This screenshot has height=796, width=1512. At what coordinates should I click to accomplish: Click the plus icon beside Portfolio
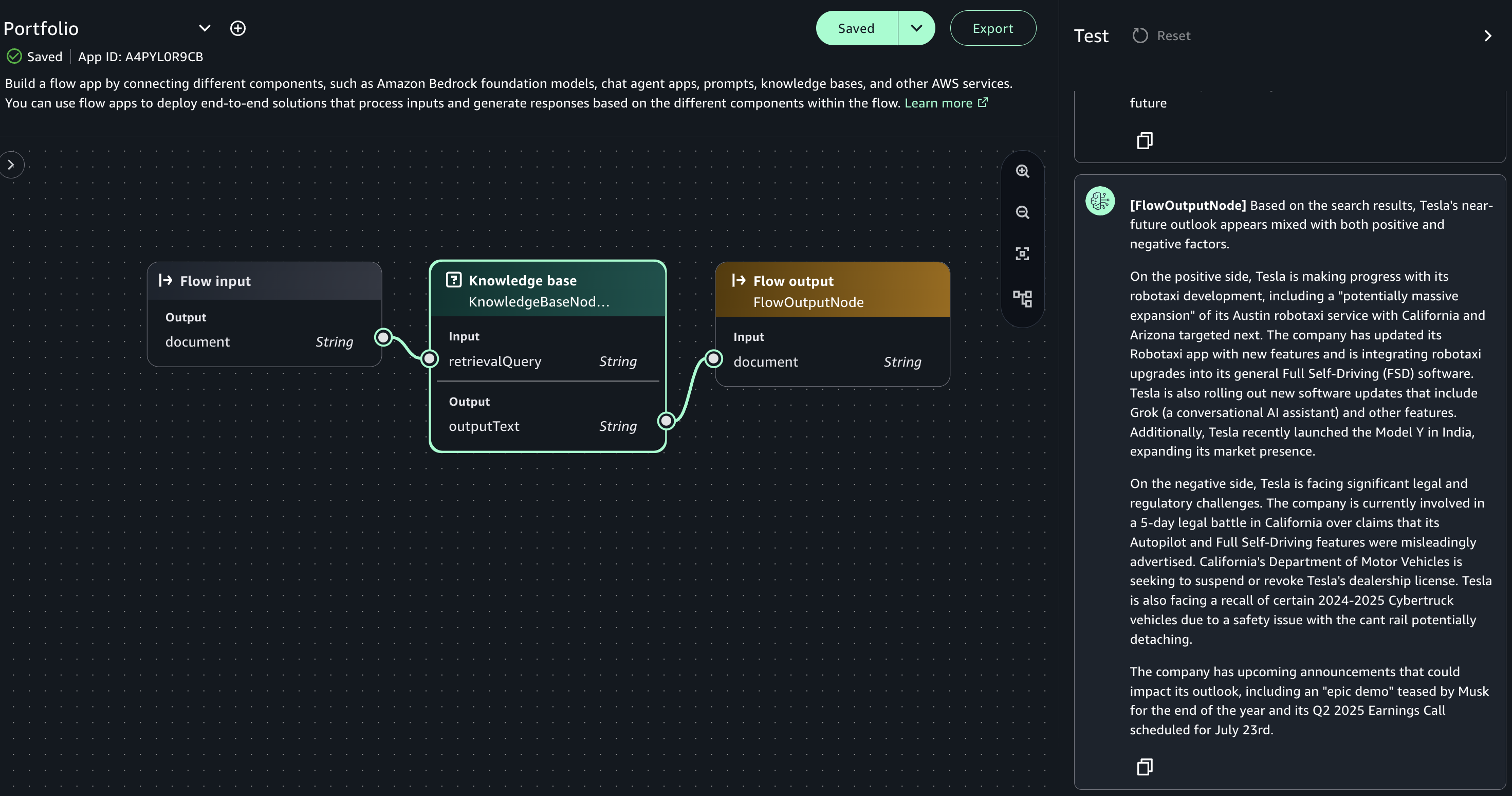tap(238, 28)
